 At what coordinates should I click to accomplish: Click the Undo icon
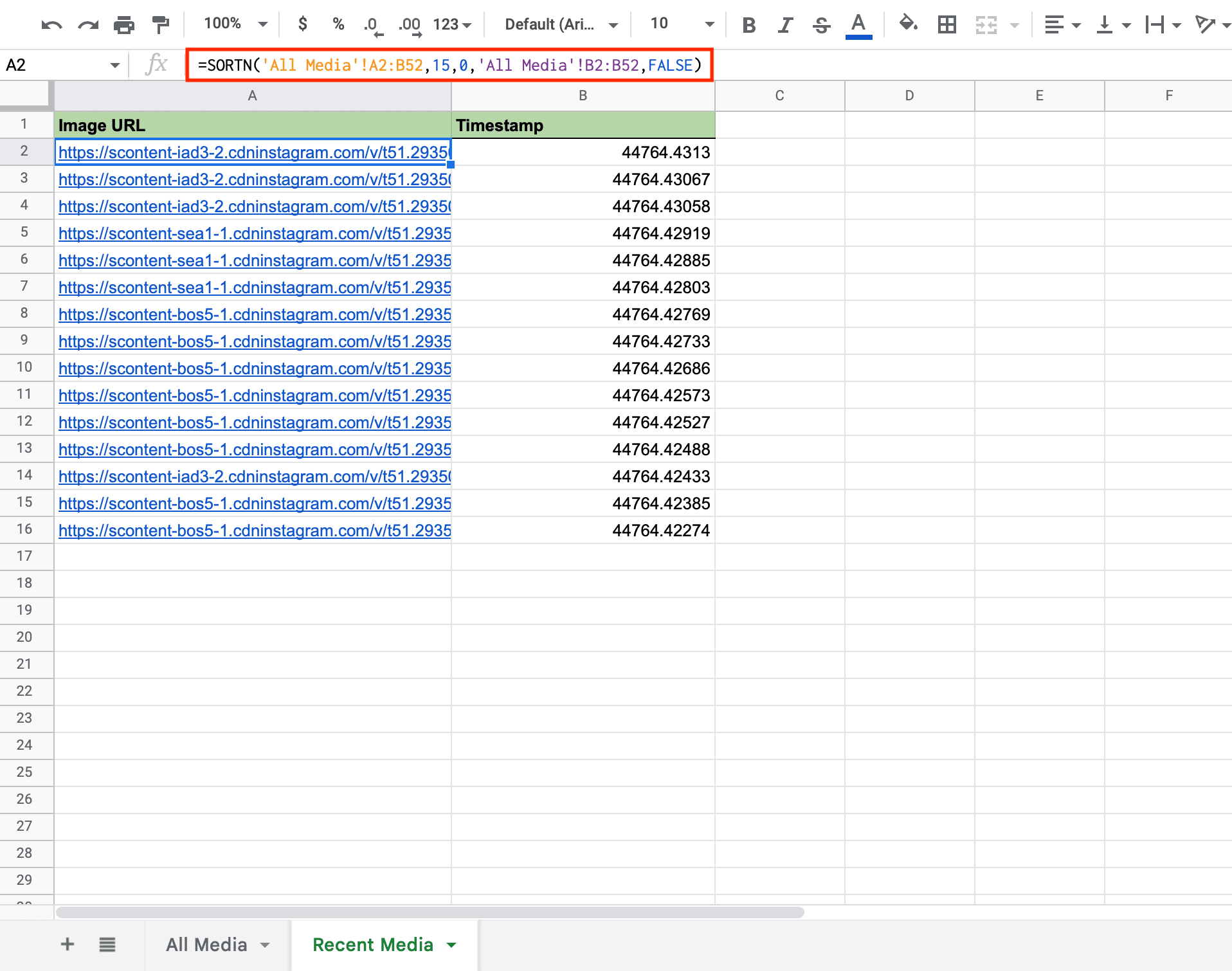(51, 24)
